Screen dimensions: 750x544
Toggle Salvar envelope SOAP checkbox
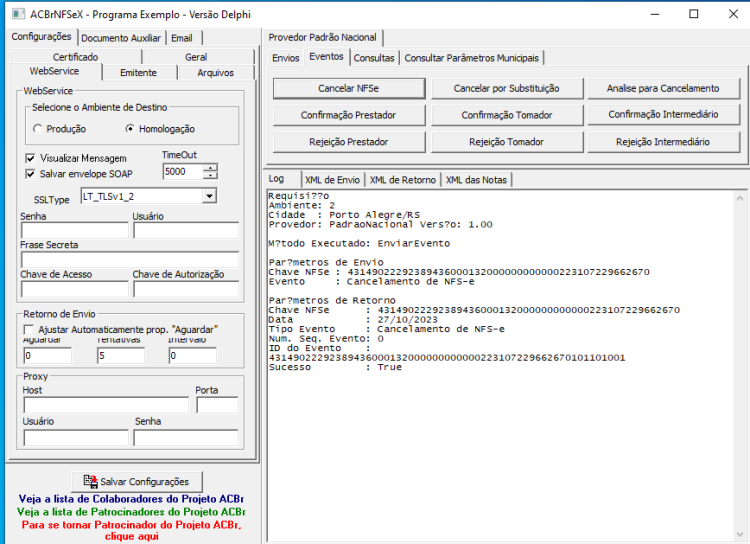pyautogui.click(x=30, y=174)
